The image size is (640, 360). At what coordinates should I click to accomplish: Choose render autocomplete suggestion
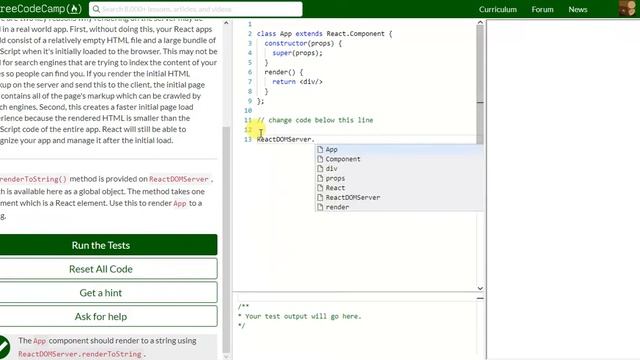399,207
